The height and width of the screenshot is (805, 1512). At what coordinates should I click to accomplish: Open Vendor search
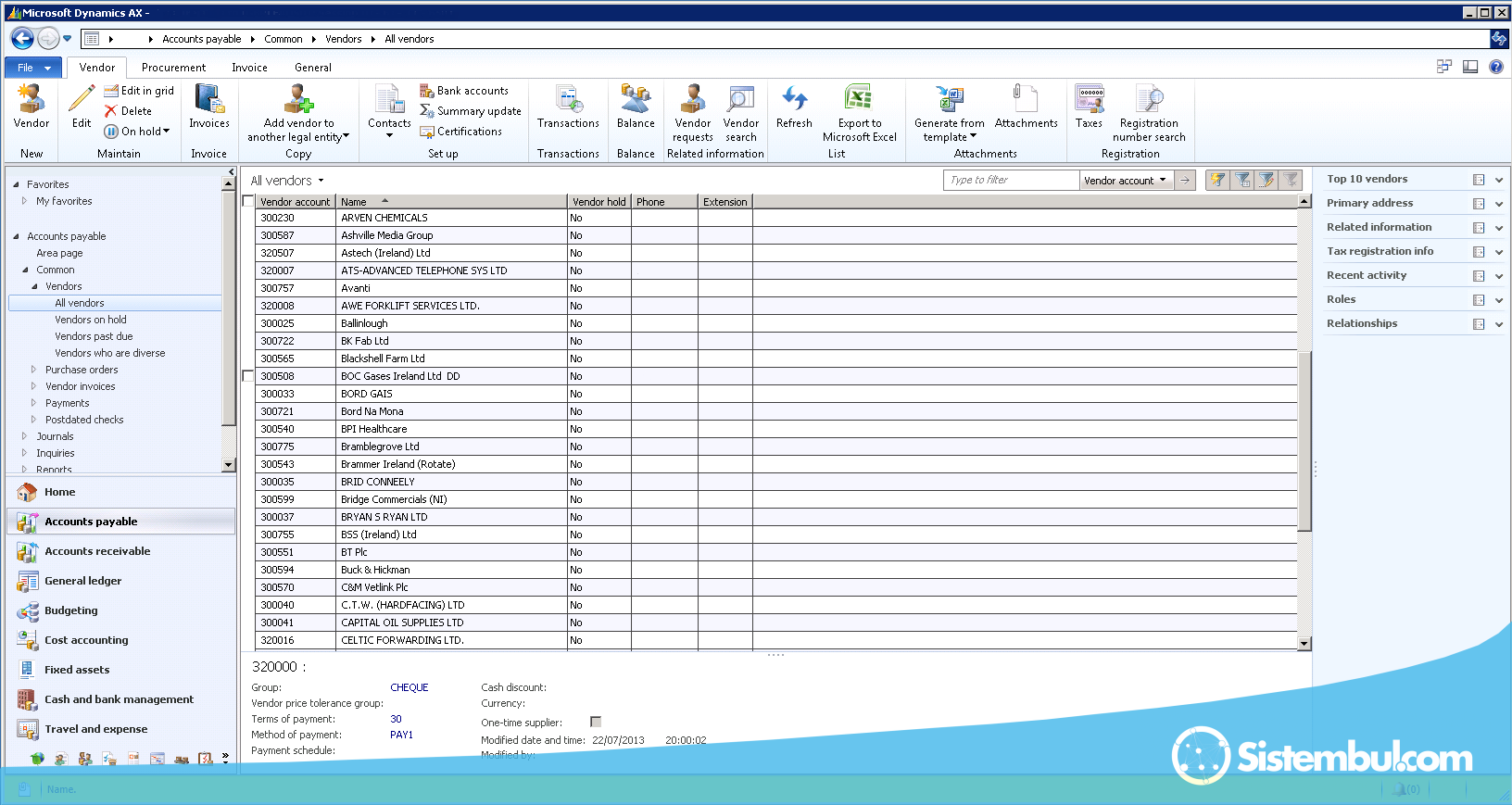pos(741,113)
